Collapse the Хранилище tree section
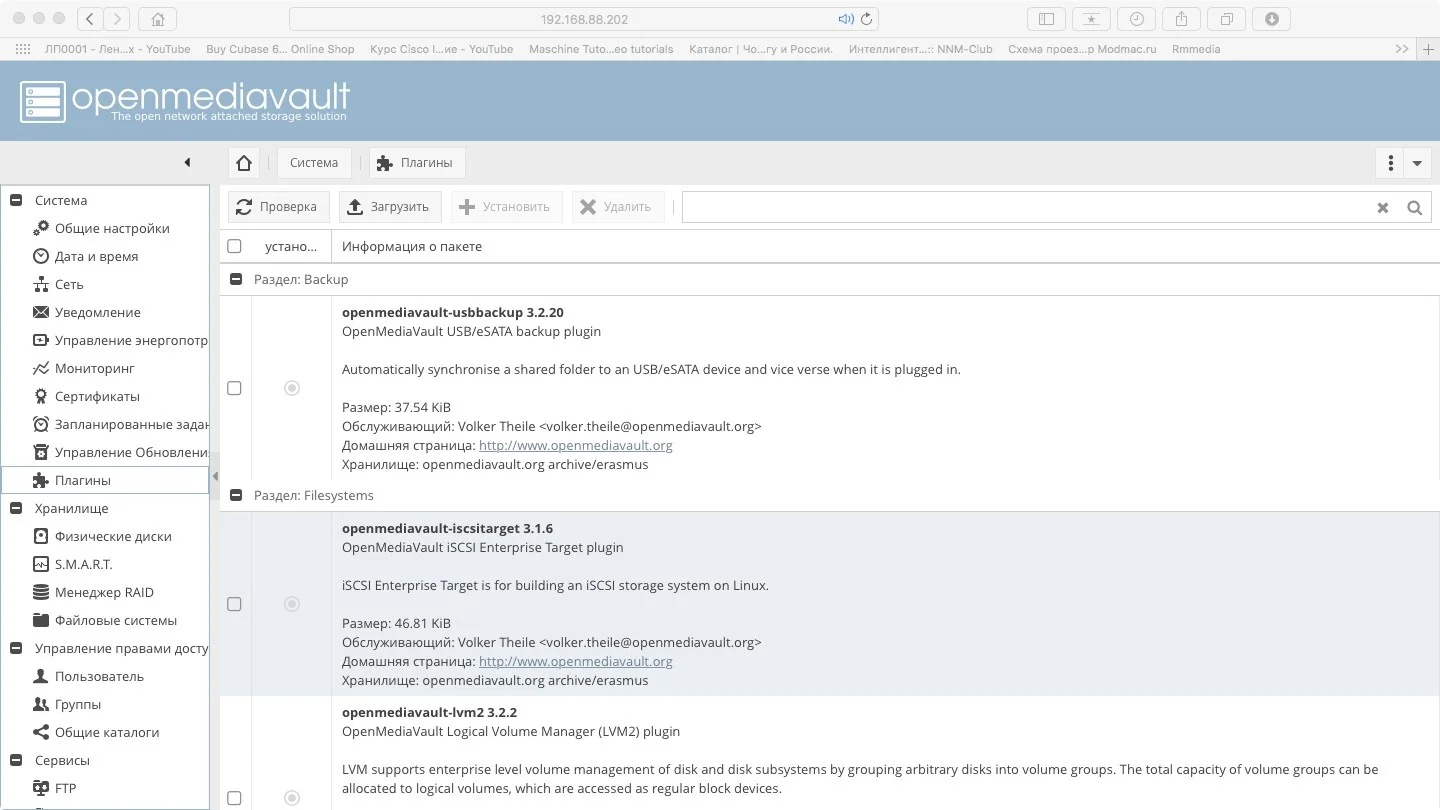This screenshot has height=810, width=1440. (x=16, y=508)
